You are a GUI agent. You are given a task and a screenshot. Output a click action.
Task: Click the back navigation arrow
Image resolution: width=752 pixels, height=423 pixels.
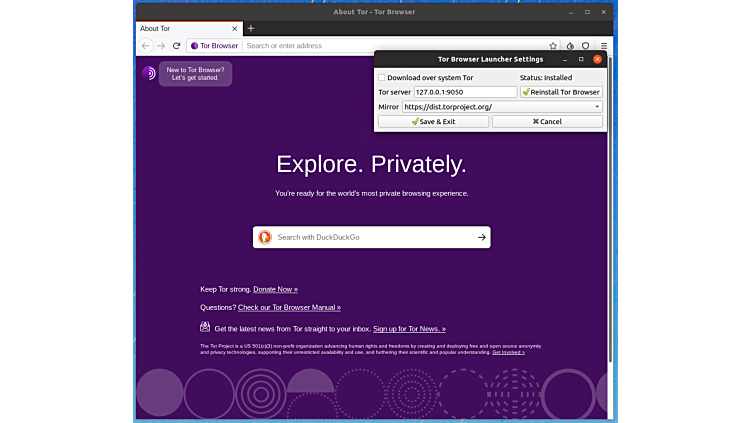146,46
